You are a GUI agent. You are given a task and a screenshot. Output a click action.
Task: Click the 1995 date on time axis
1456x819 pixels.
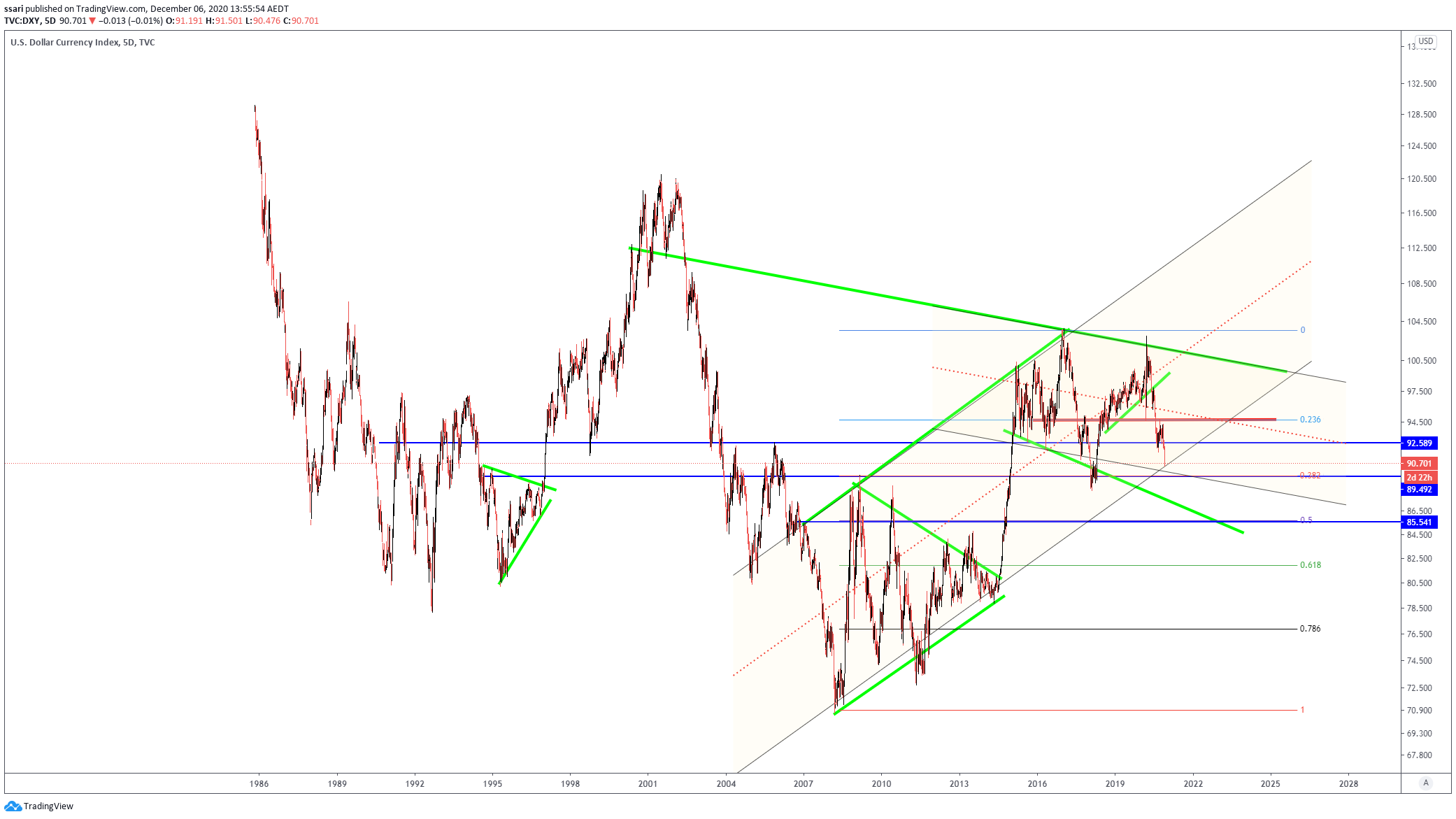pyautogui.click(x=492, y=784)
